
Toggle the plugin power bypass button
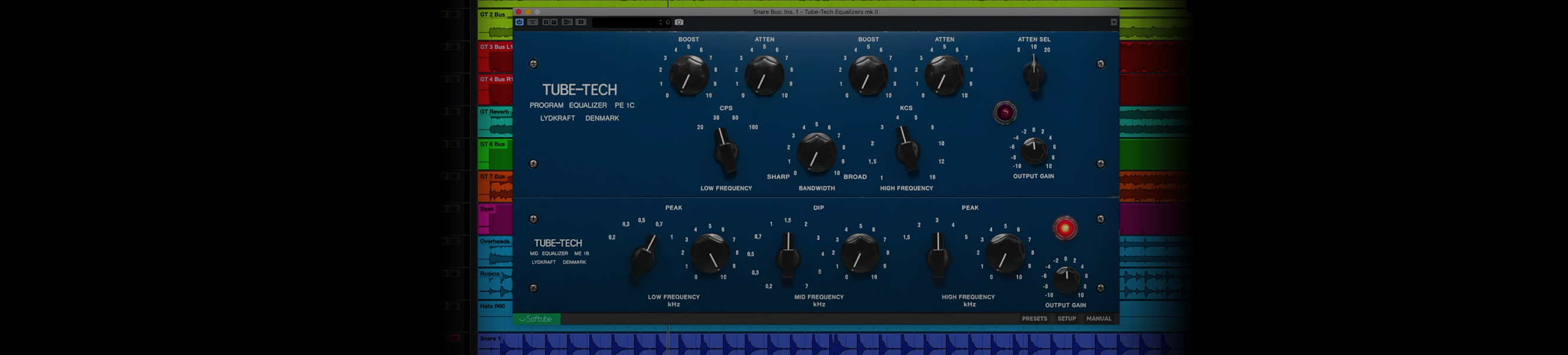coord(520,22)
